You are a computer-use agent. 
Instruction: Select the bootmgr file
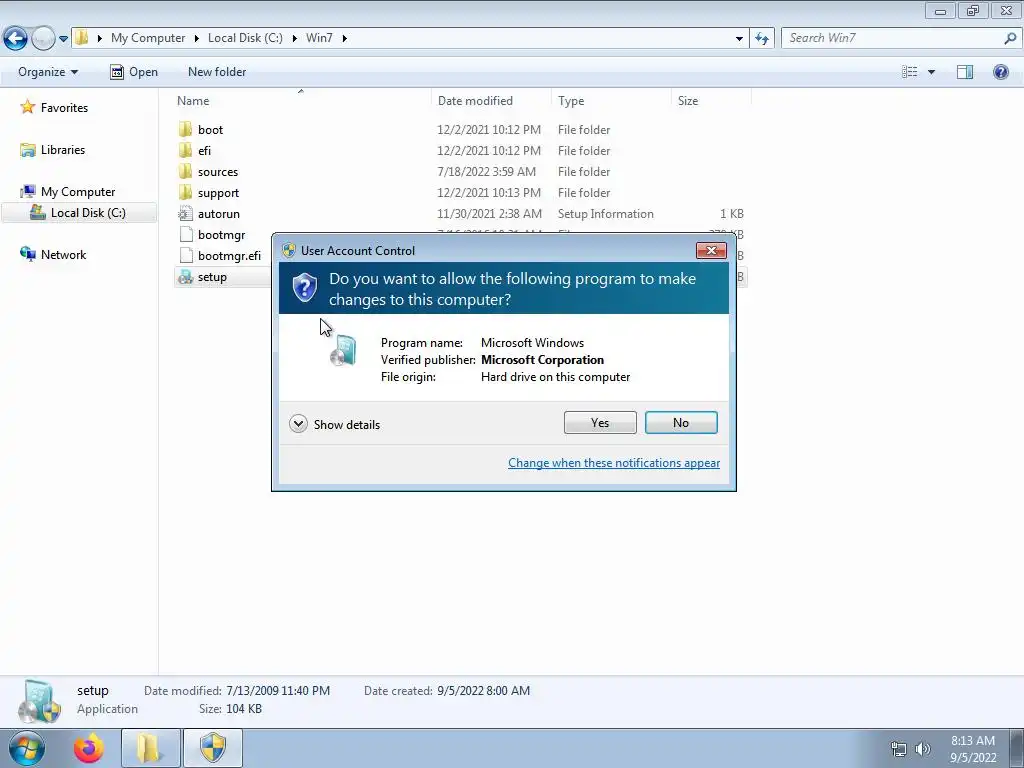[x=221, y=234]
